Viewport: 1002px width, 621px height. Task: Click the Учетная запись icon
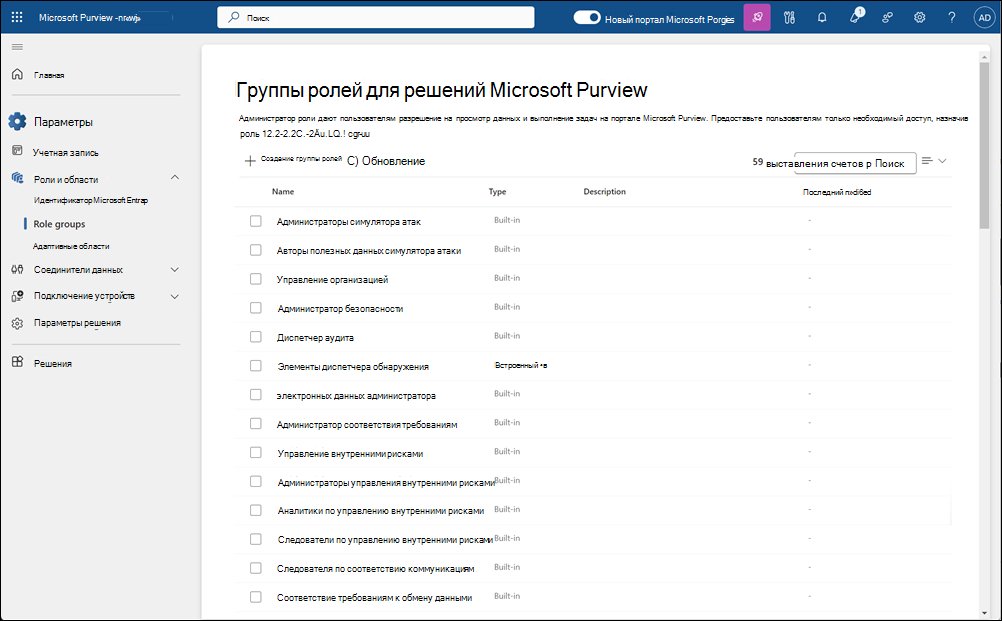(x=17, y=150)
